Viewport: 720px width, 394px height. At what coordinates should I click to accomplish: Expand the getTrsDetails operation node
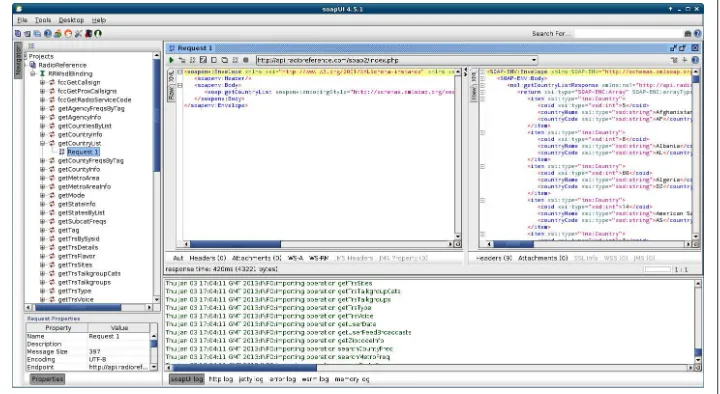click(x=42, y=248)
